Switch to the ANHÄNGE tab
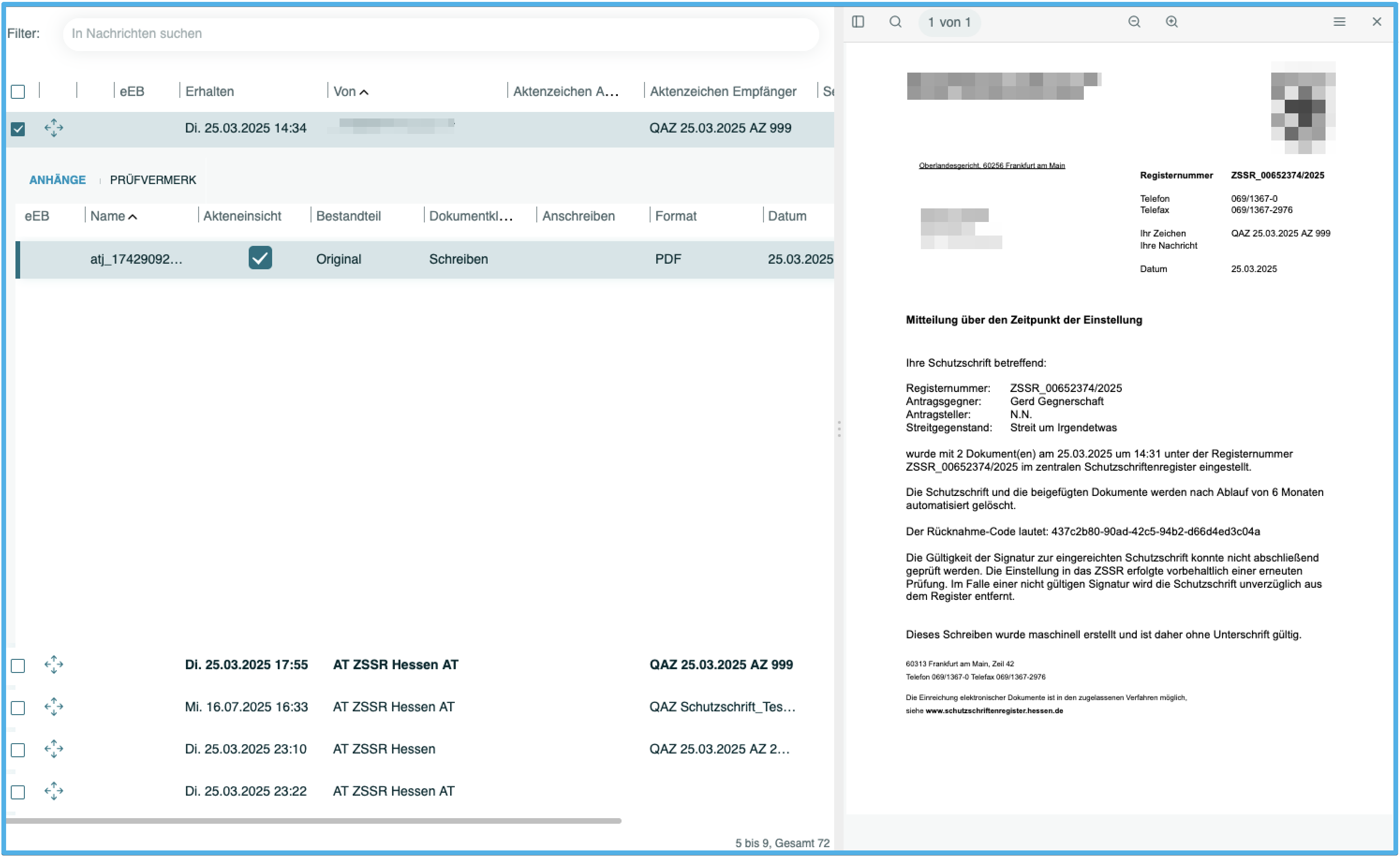Screen dimensions: 1400x857 pyautogui.click(x=58, y=180)
